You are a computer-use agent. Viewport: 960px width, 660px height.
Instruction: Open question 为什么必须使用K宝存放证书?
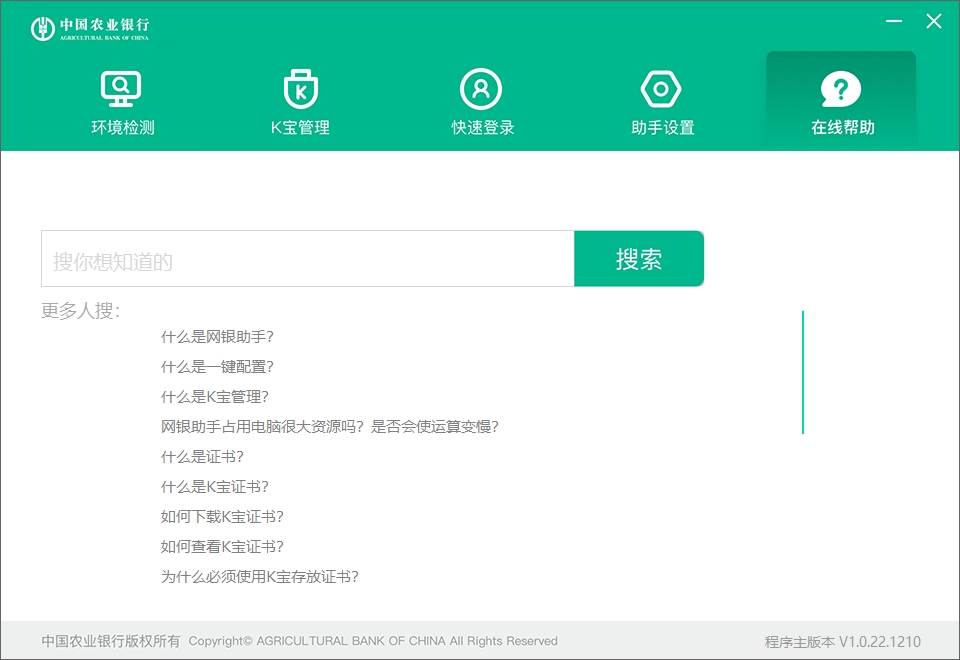pyautogui.click(x=260, y=577)
